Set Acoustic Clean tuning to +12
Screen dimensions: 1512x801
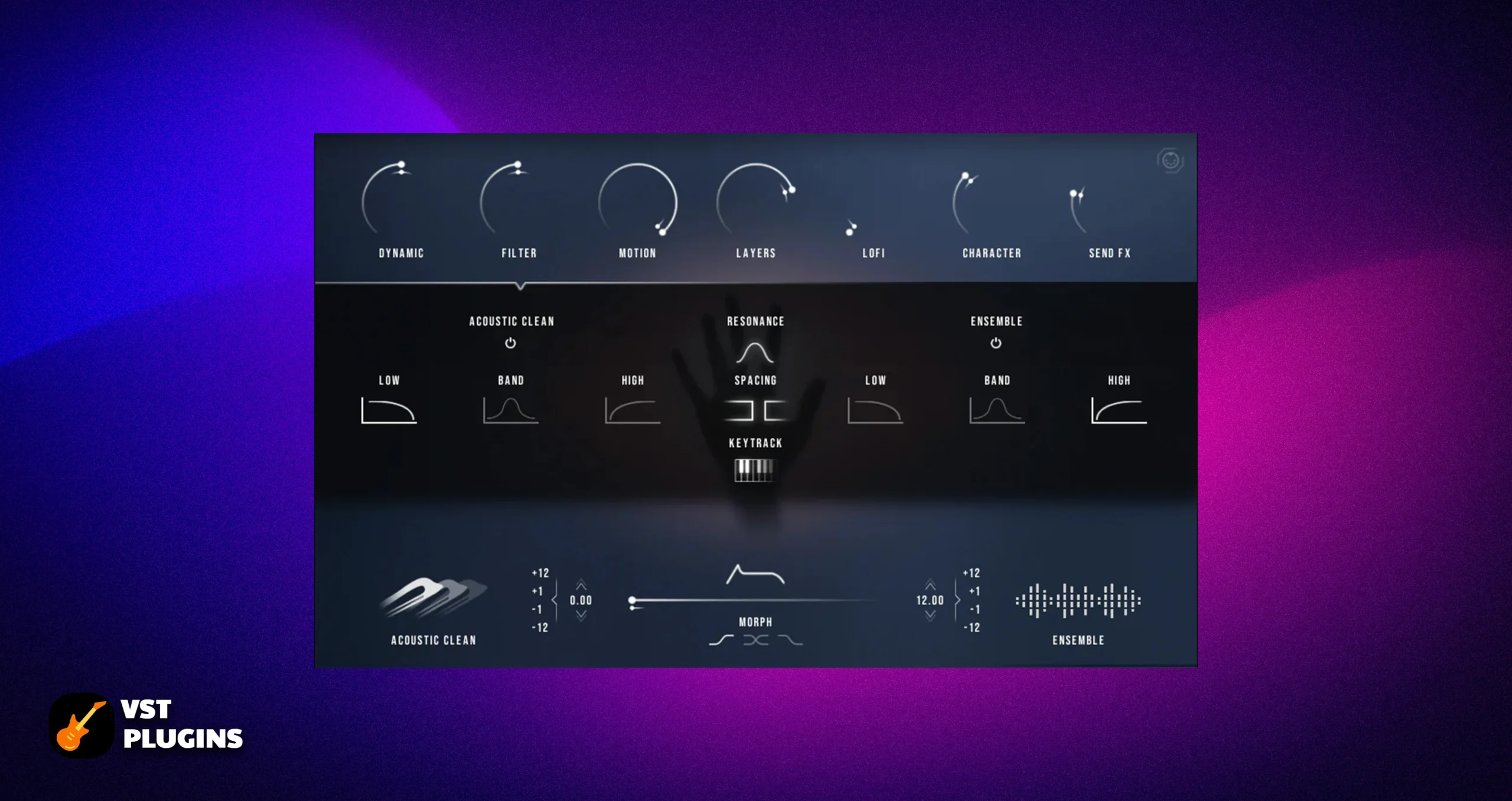(540, 573)
